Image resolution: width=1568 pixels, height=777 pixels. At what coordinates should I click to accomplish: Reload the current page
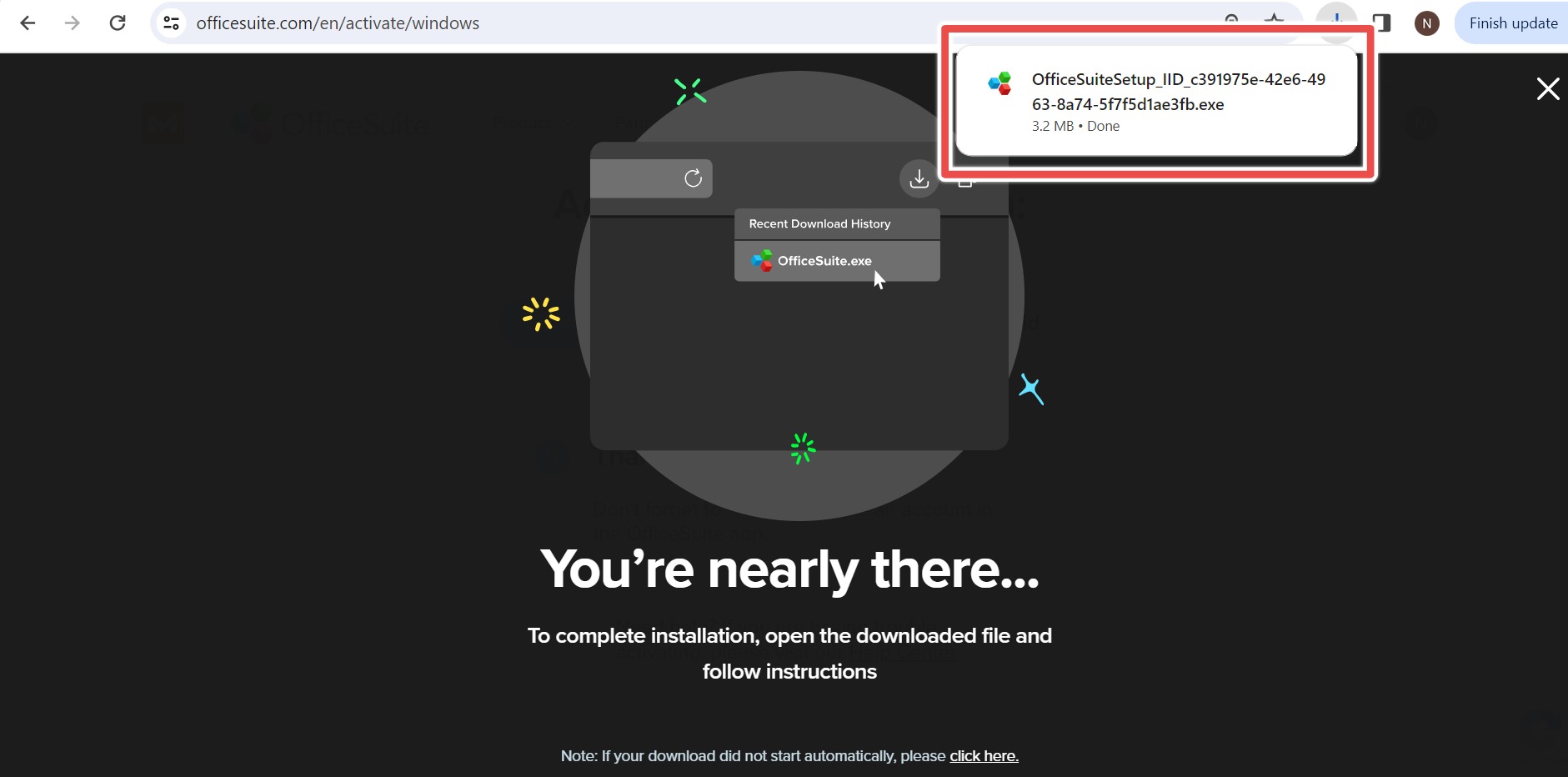pos(118,23)
